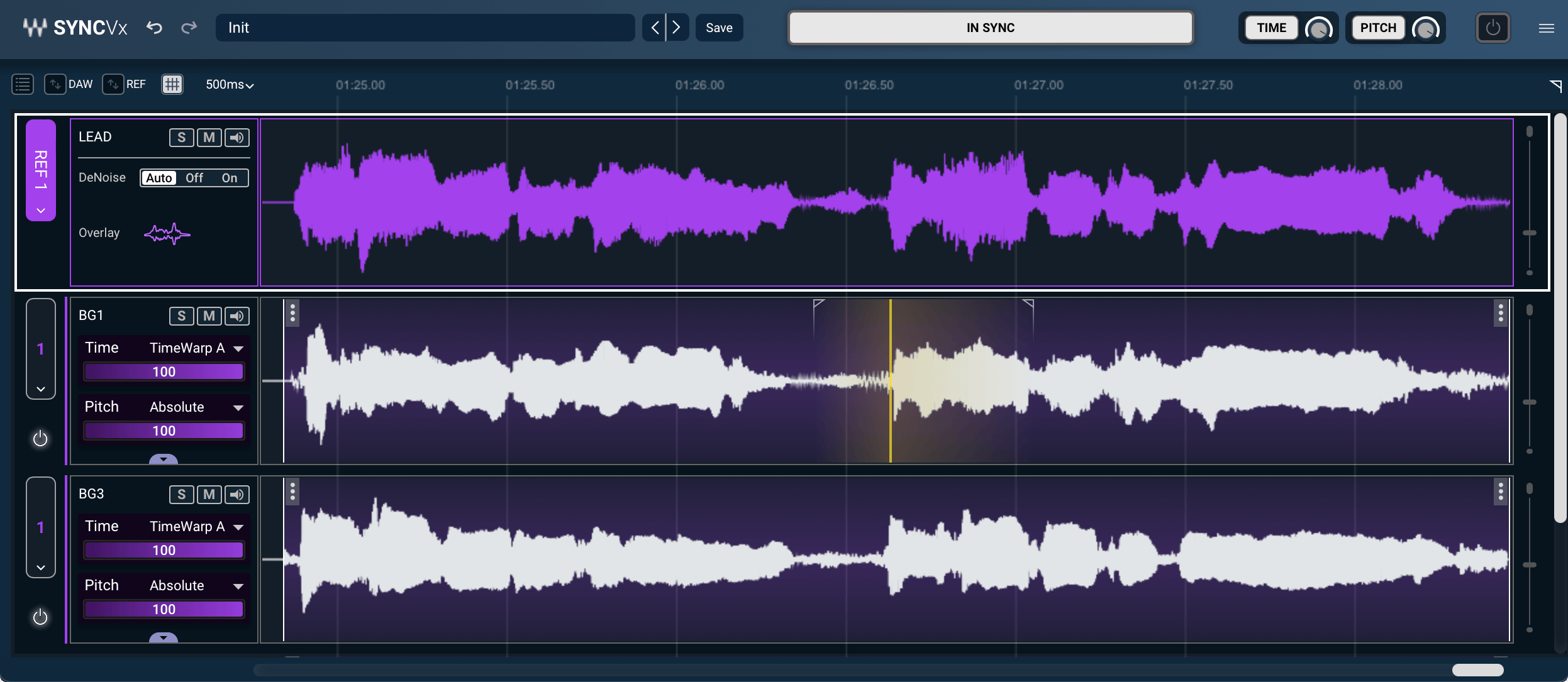1568x682 pixels.
Task: Open the track list icon top-left
Action: point(22,84)
